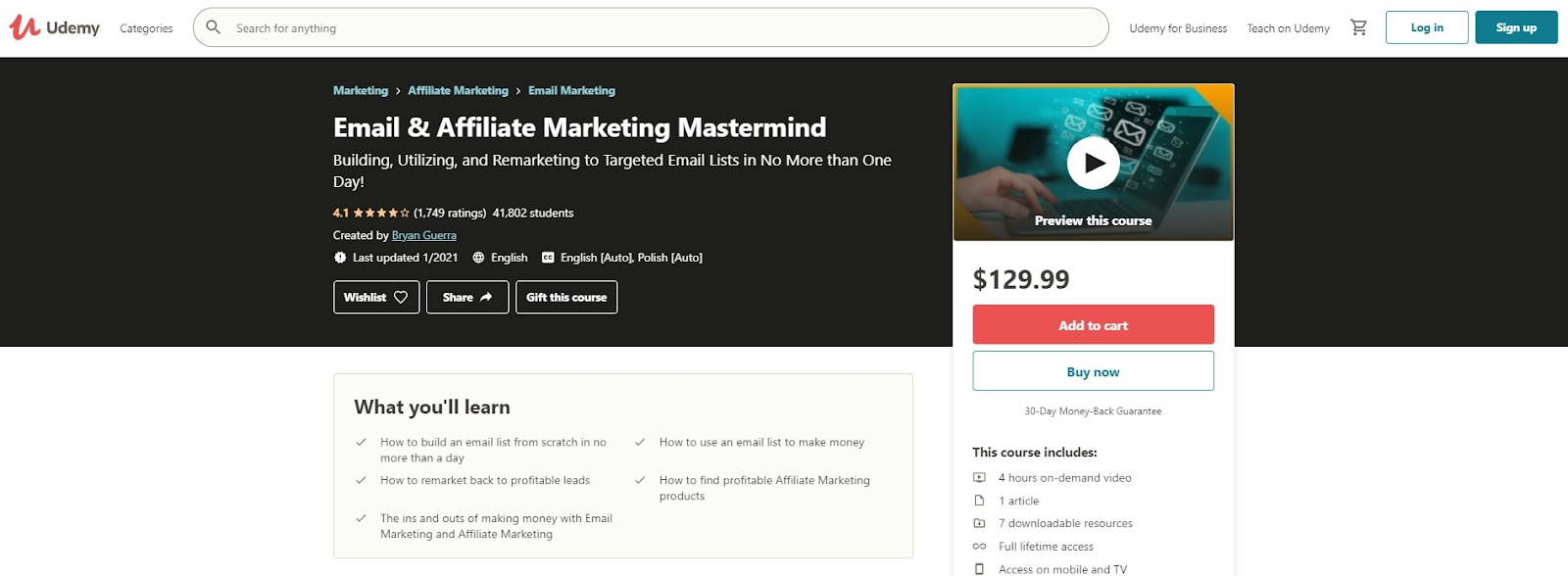This screenshot has height=576, width=1568.
Task: Open Udemy for Business page
Action: click(1177, 28)
